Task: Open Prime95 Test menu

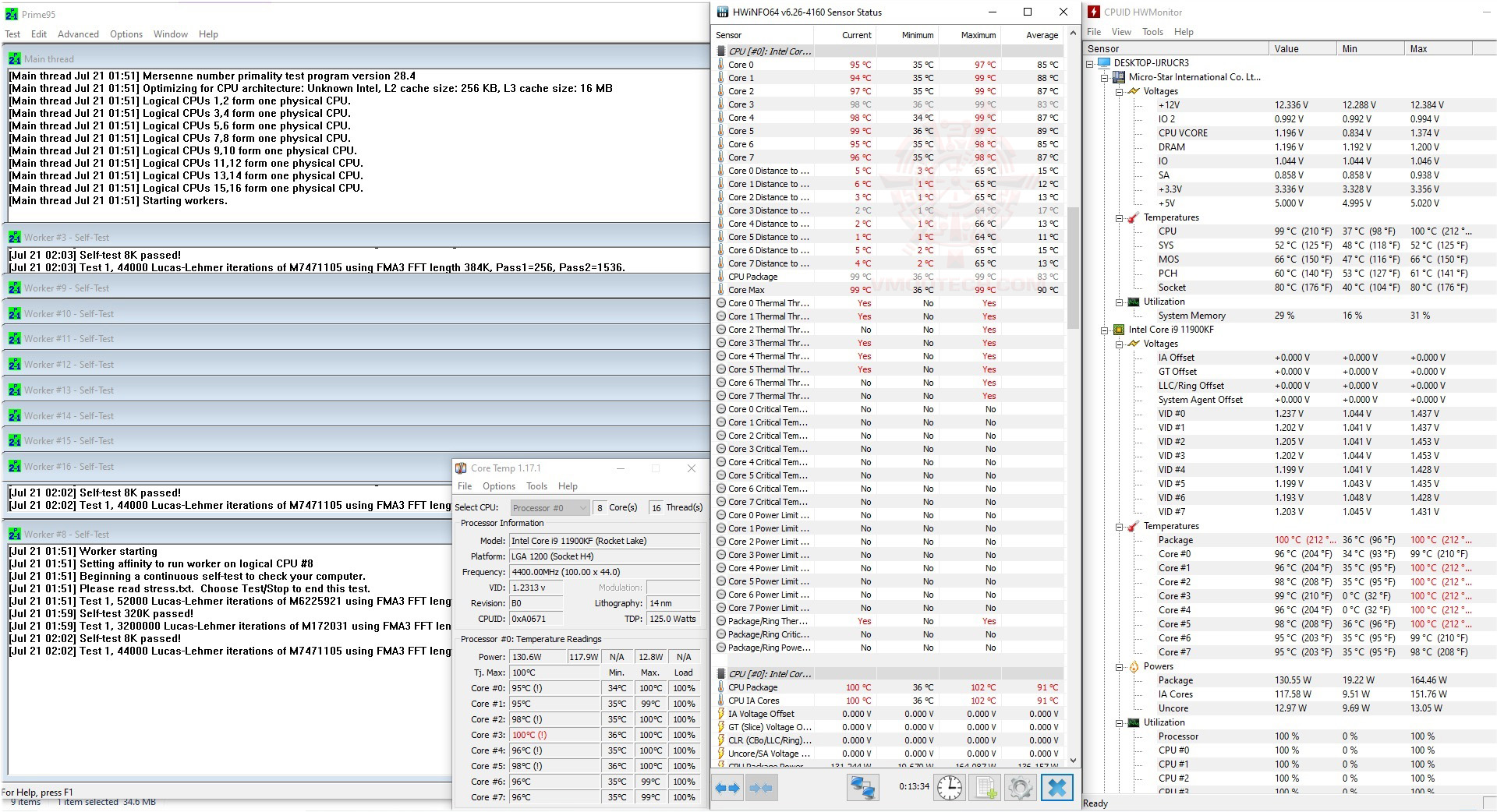Action: [x=12, y=34]
